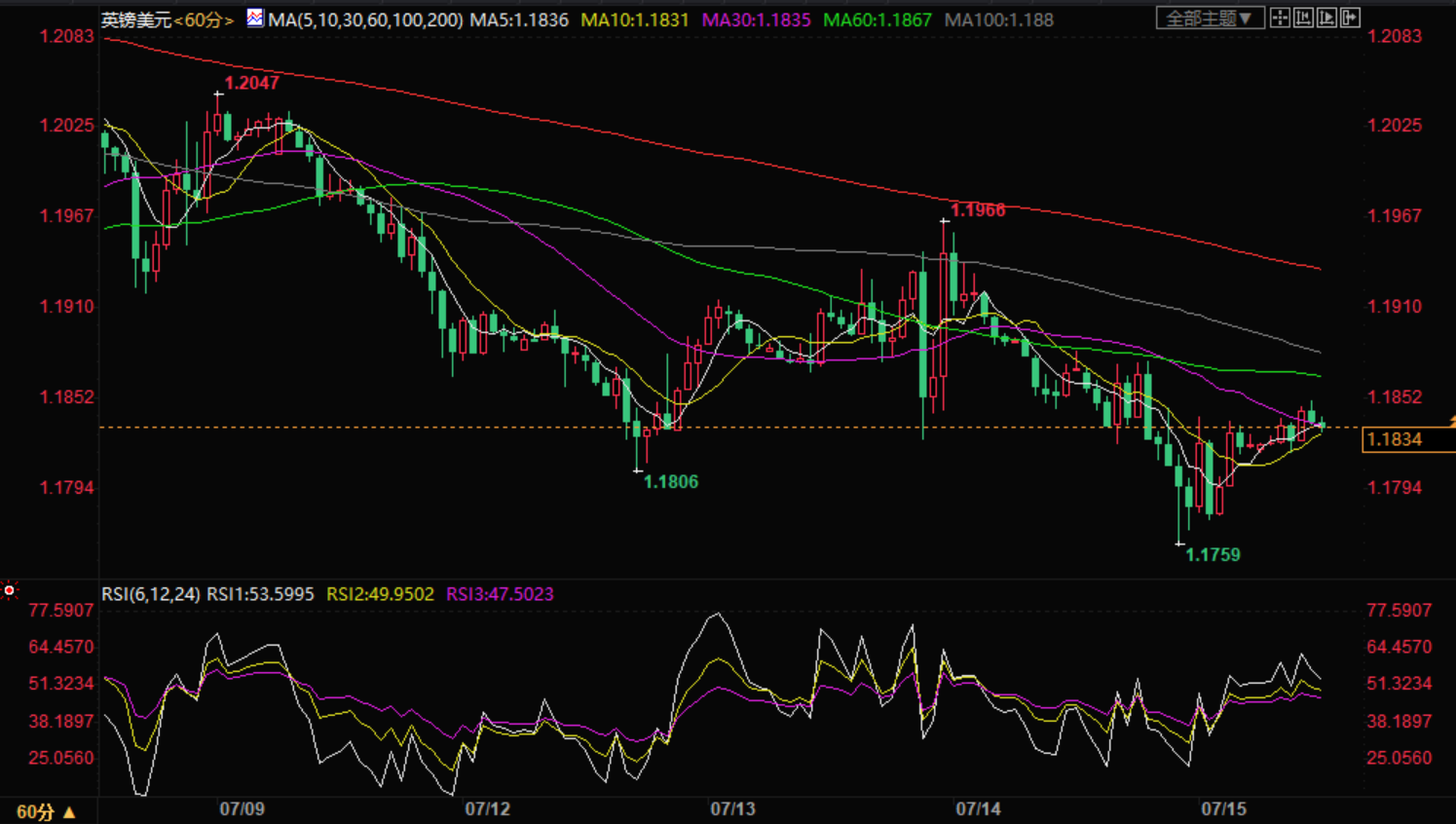The width and height of the screenshot is (1456, 824).
Task: Click 25.0560 on the left RSI axis
Action: 61,758
